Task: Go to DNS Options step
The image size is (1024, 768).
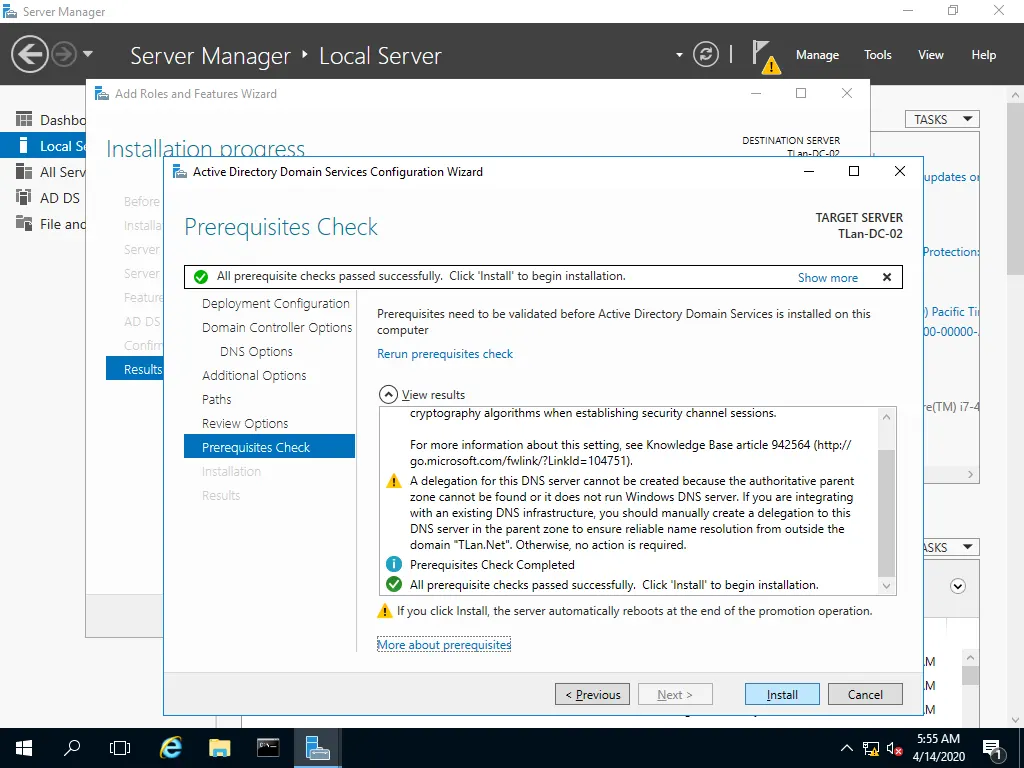Action: [256, 351]
